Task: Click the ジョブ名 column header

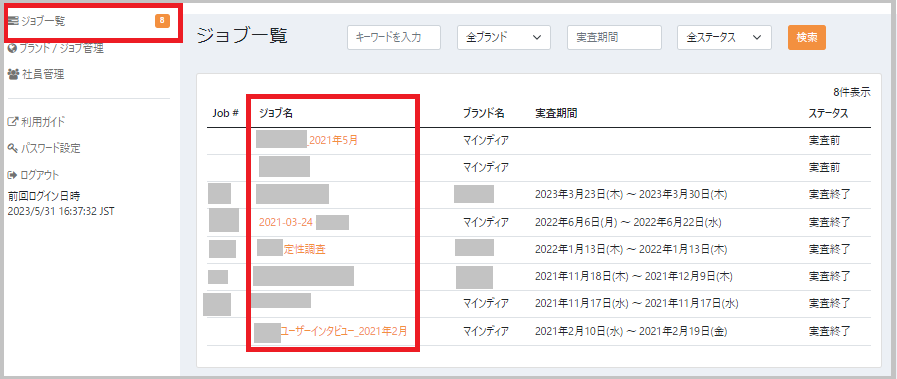Action: point(276,113)
